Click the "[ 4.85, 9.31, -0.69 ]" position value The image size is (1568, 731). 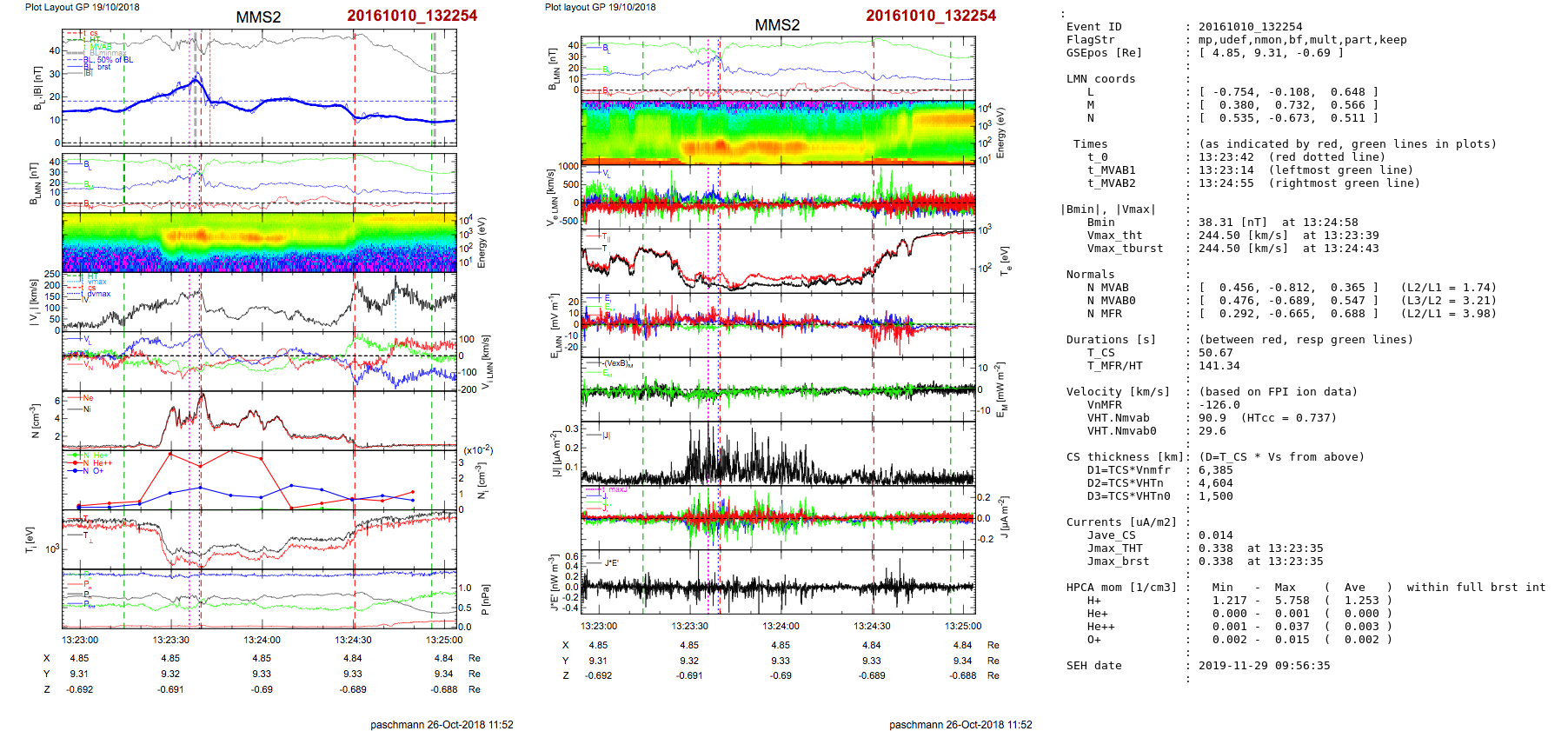[1271, 53]
